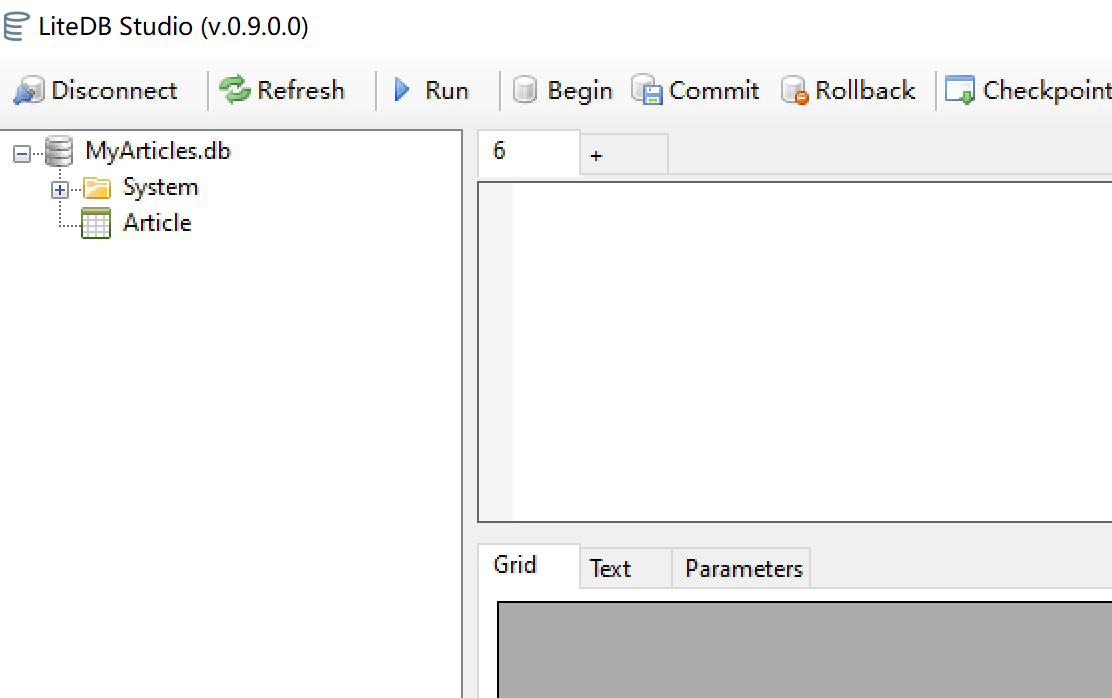
Task: Click the Checkpoint button label
Action: [x=1047, y=91]
